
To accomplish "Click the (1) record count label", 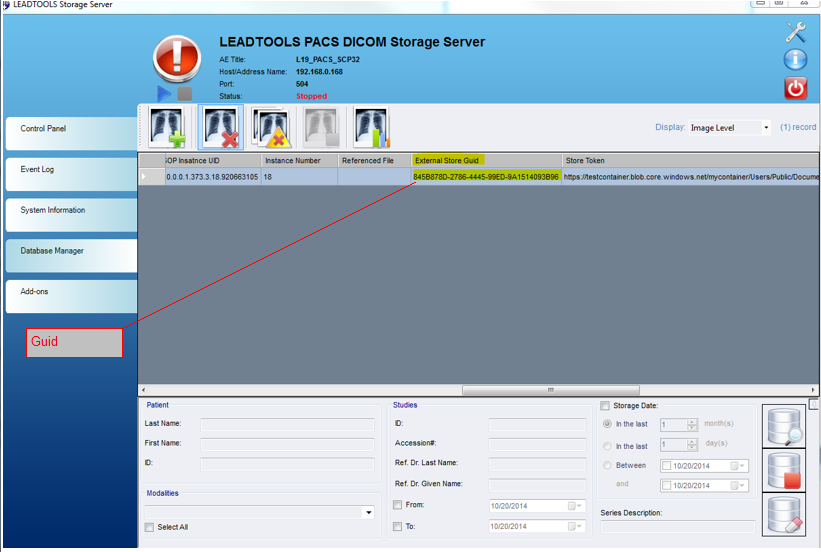I will click(798, 127).
